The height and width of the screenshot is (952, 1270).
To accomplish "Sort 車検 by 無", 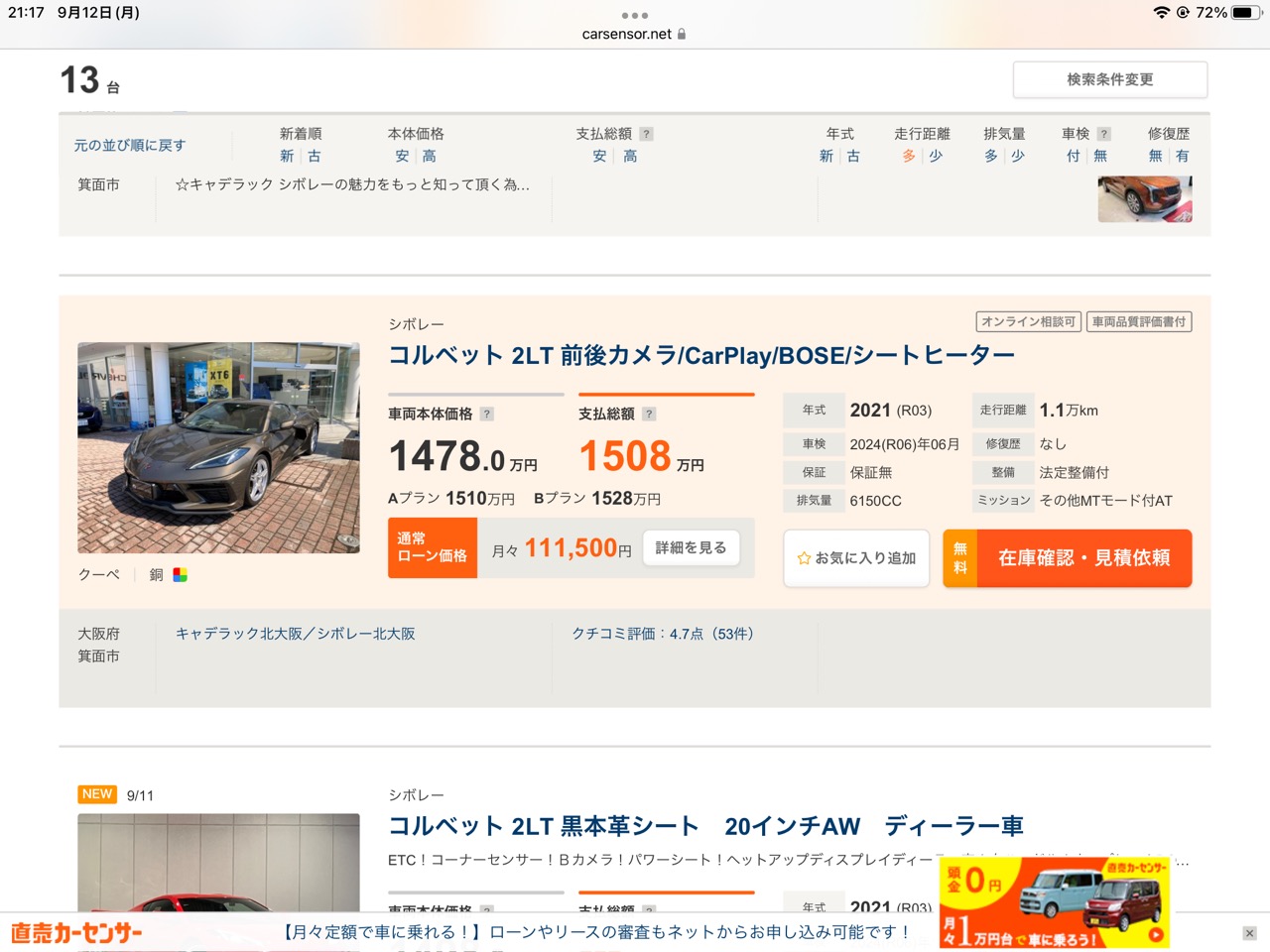I will (1100, 156).
